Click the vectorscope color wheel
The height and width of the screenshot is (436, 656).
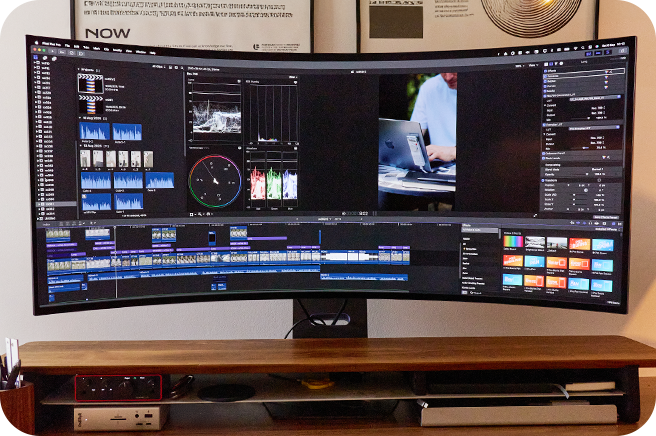(215, 180)
